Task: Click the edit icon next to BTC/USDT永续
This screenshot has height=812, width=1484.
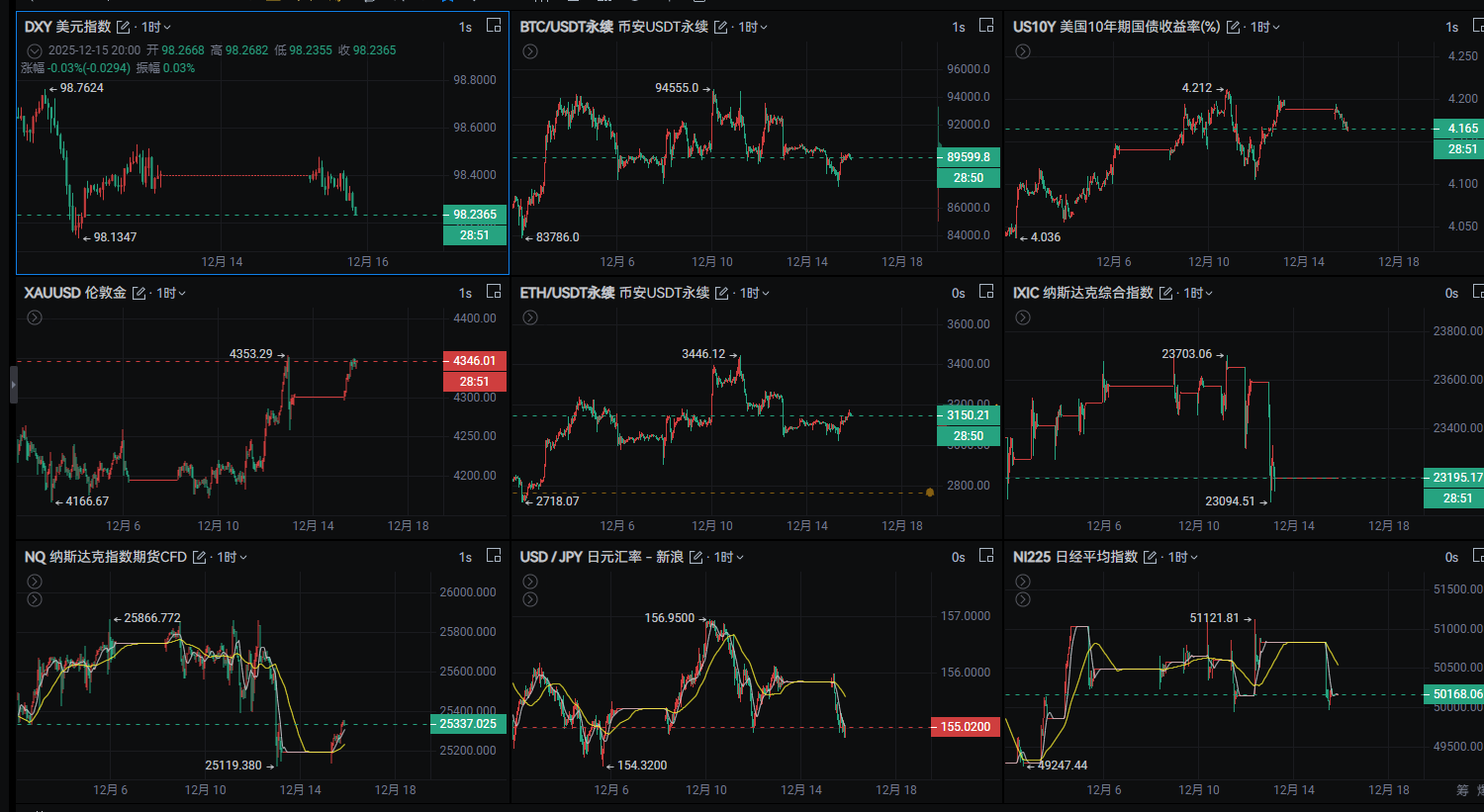Action: pyautogui.click(x=721, y=27)
